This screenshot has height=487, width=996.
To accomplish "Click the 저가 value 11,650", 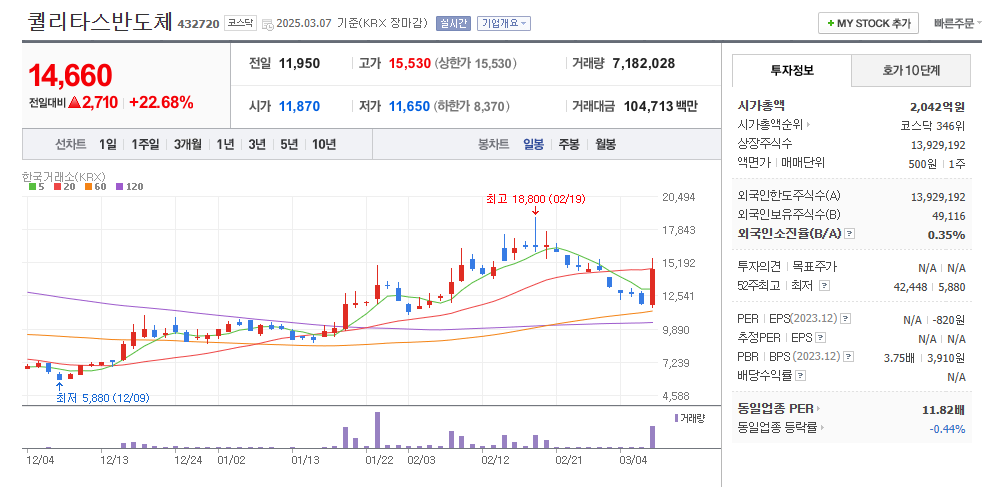I will [409, 106].
